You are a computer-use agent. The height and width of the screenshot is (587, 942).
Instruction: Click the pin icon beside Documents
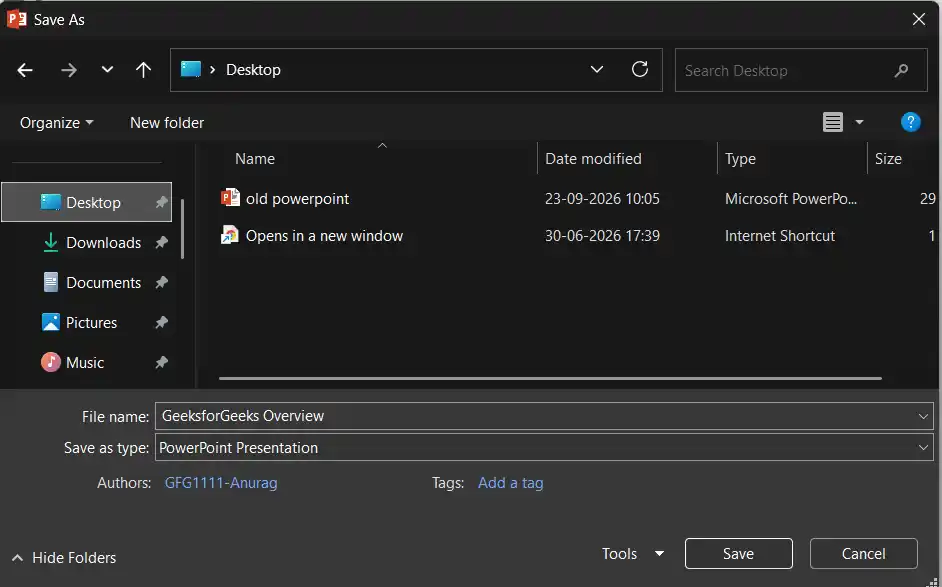[161, 282]
